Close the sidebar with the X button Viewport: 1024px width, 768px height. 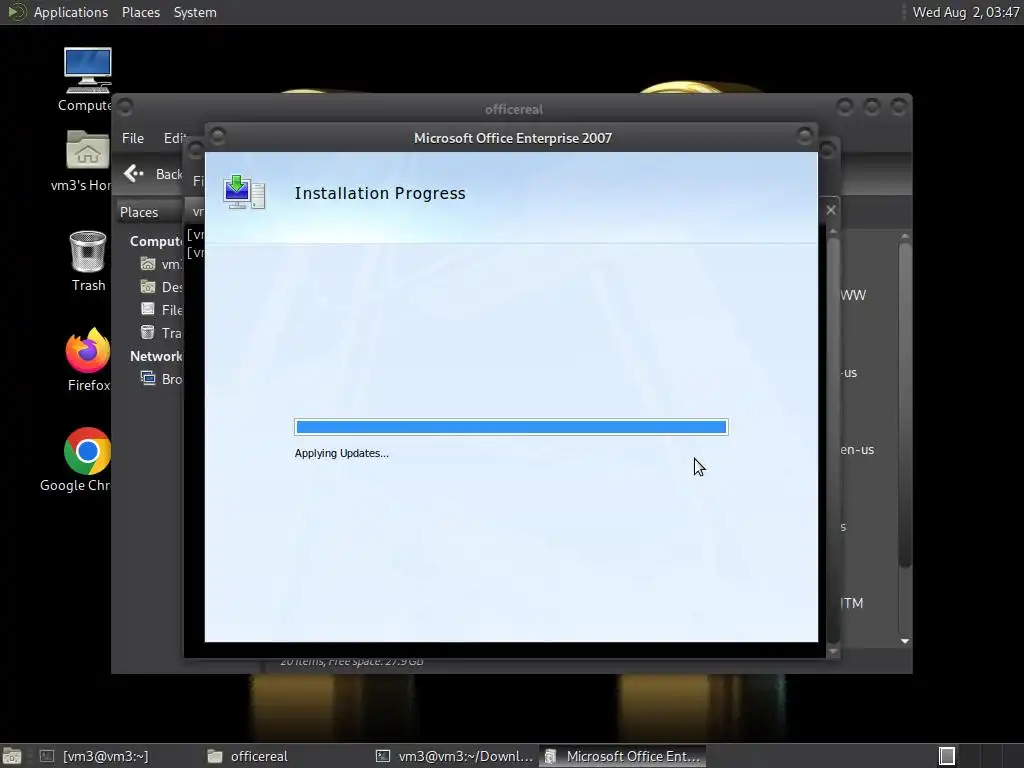tap(831, 210)
